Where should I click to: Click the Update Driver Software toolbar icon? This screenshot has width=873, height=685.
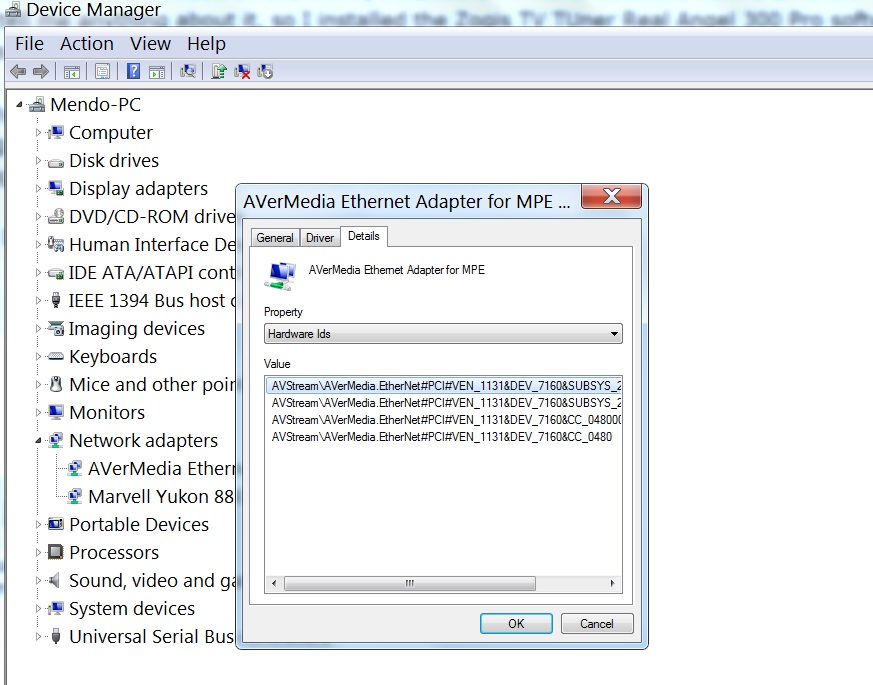tap(219, 71)
